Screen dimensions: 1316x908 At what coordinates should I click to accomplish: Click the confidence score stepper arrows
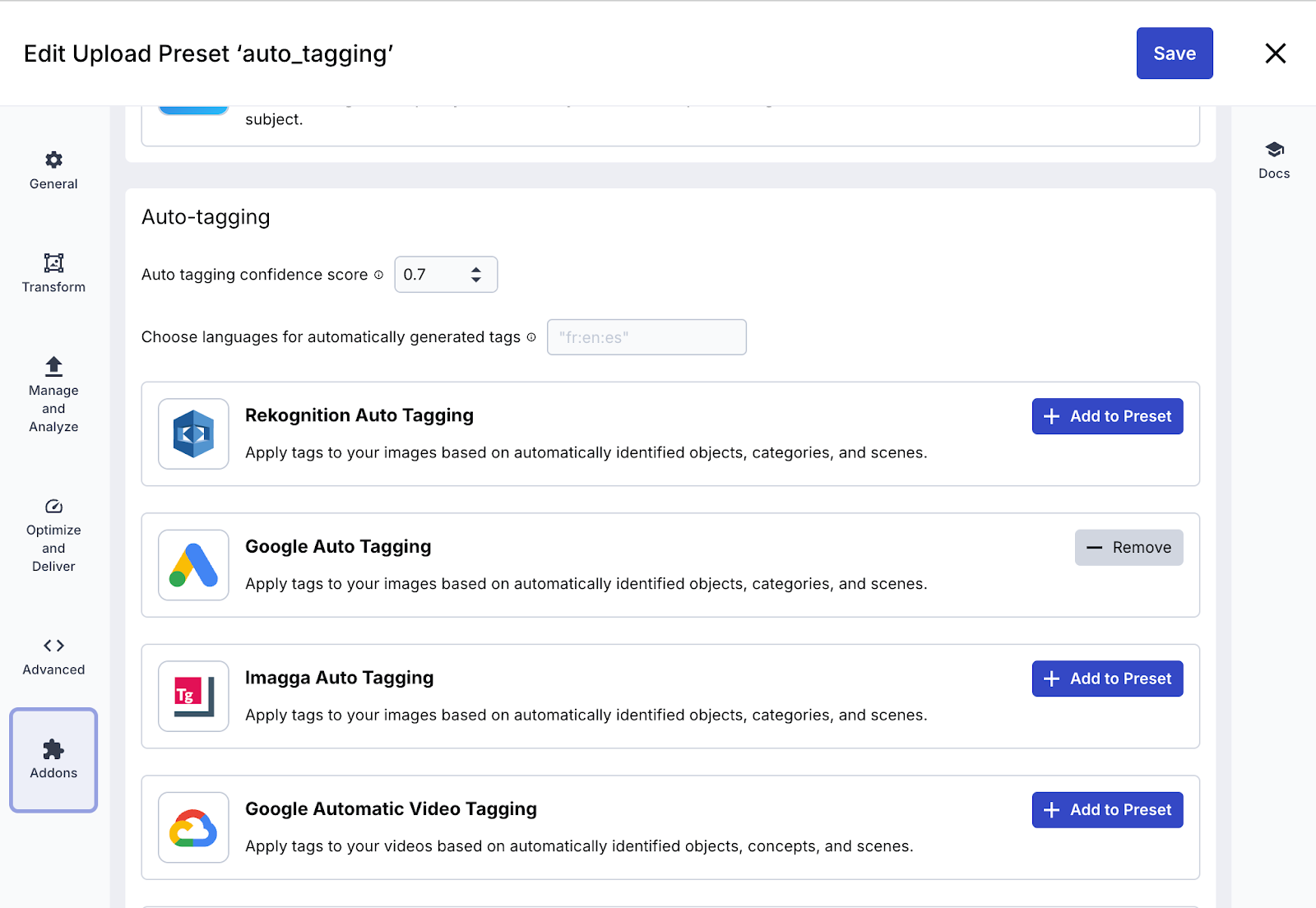coord(476,275)
